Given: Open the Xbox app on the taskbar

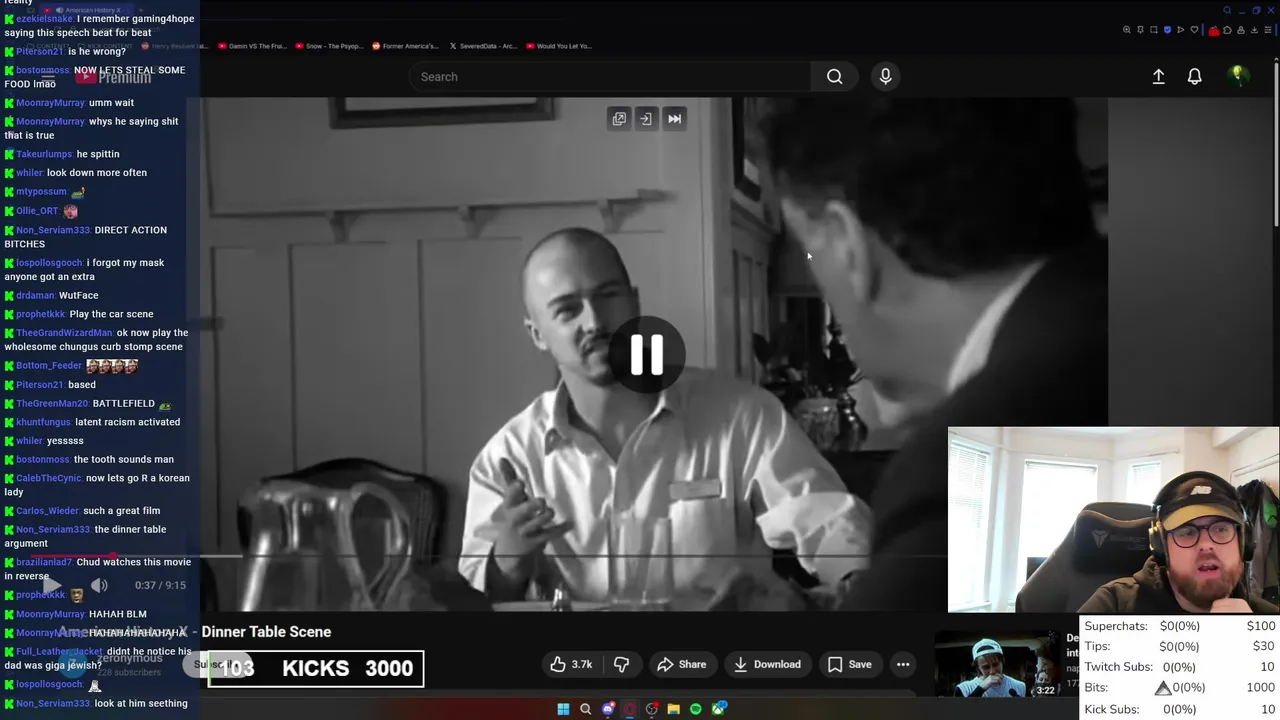Looking at the screenshot, I should (x=718, y=709).
